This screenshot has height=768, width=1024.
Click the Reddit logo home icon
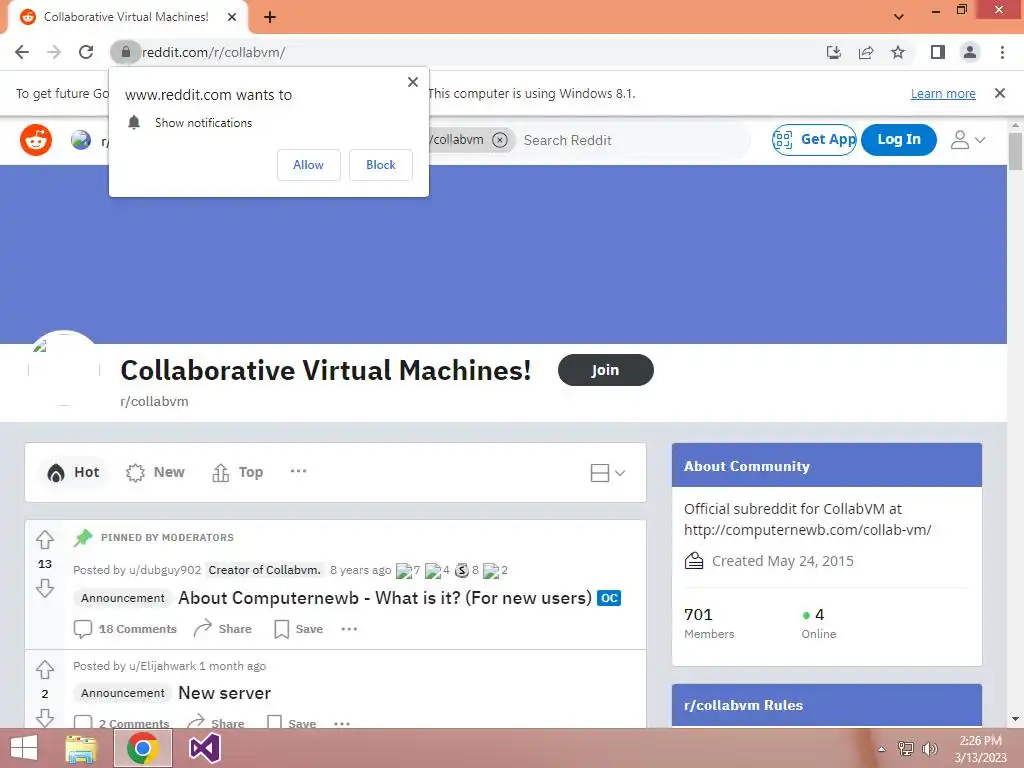click(x=36, y=140)
